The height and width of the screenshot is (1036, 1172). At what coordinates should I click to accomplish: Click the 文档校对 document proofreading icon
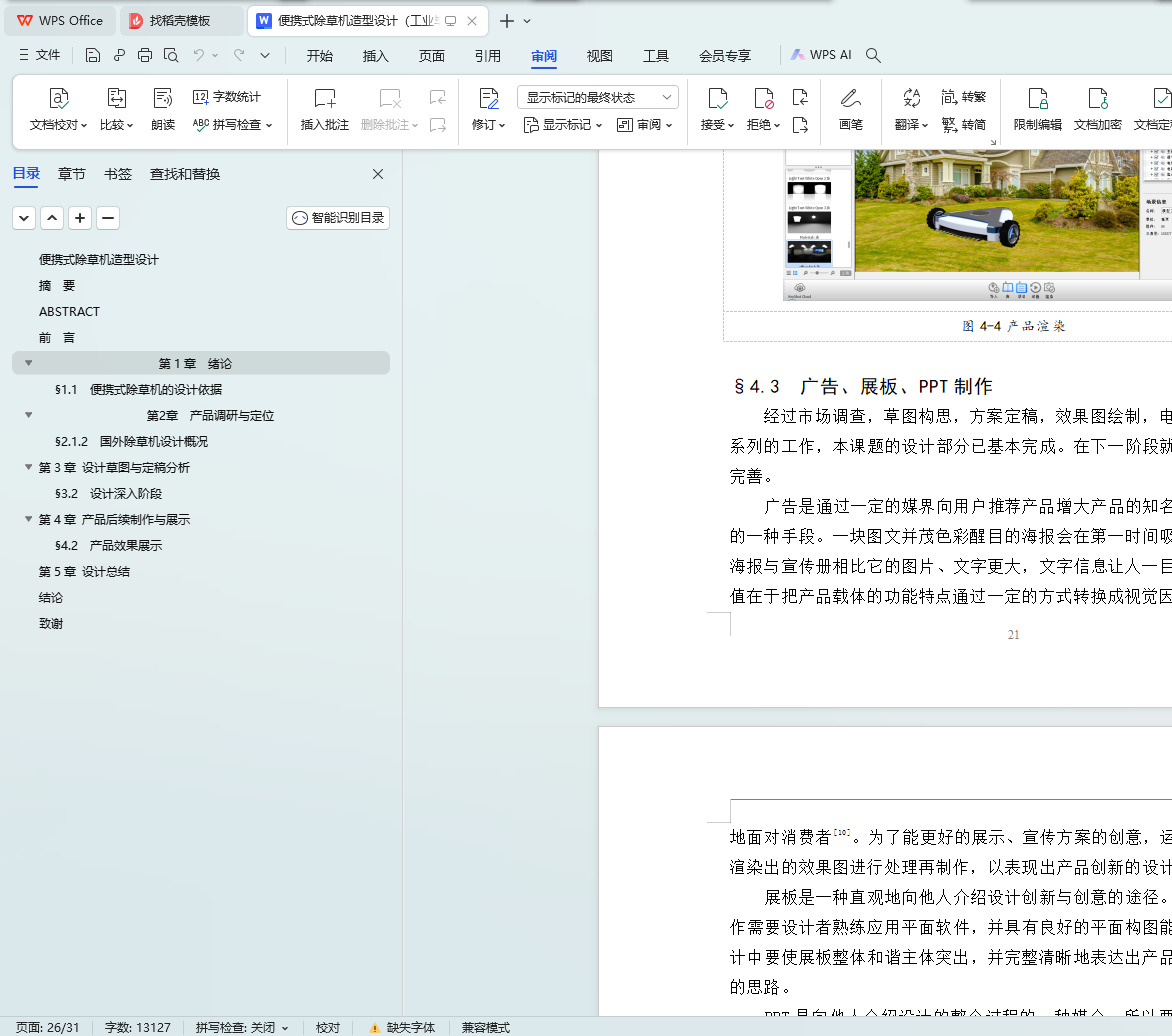tap(59, 98)
